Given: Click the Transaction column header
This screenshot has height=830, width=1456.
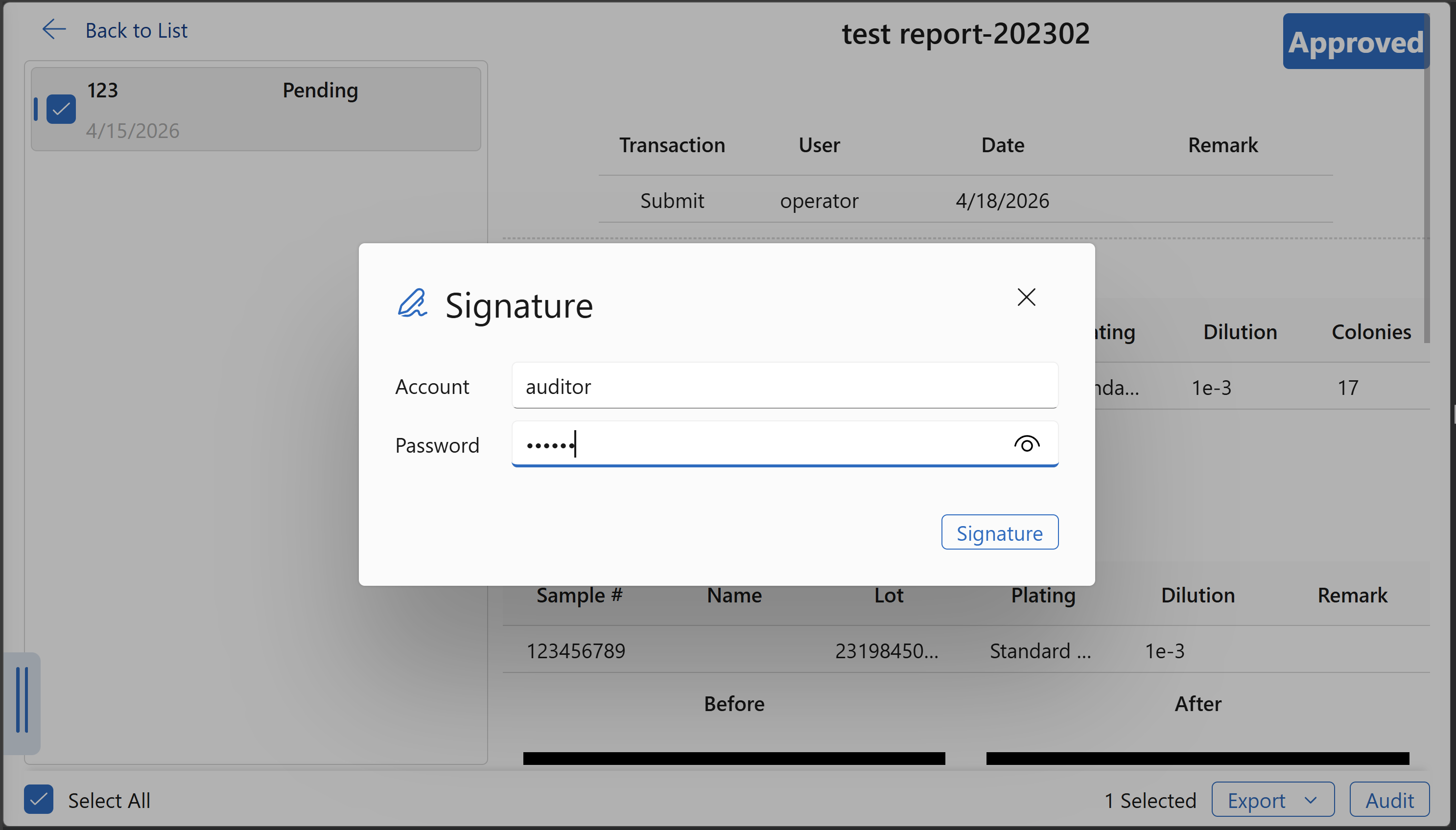Looking at the screenshot, I should (672, 145).
